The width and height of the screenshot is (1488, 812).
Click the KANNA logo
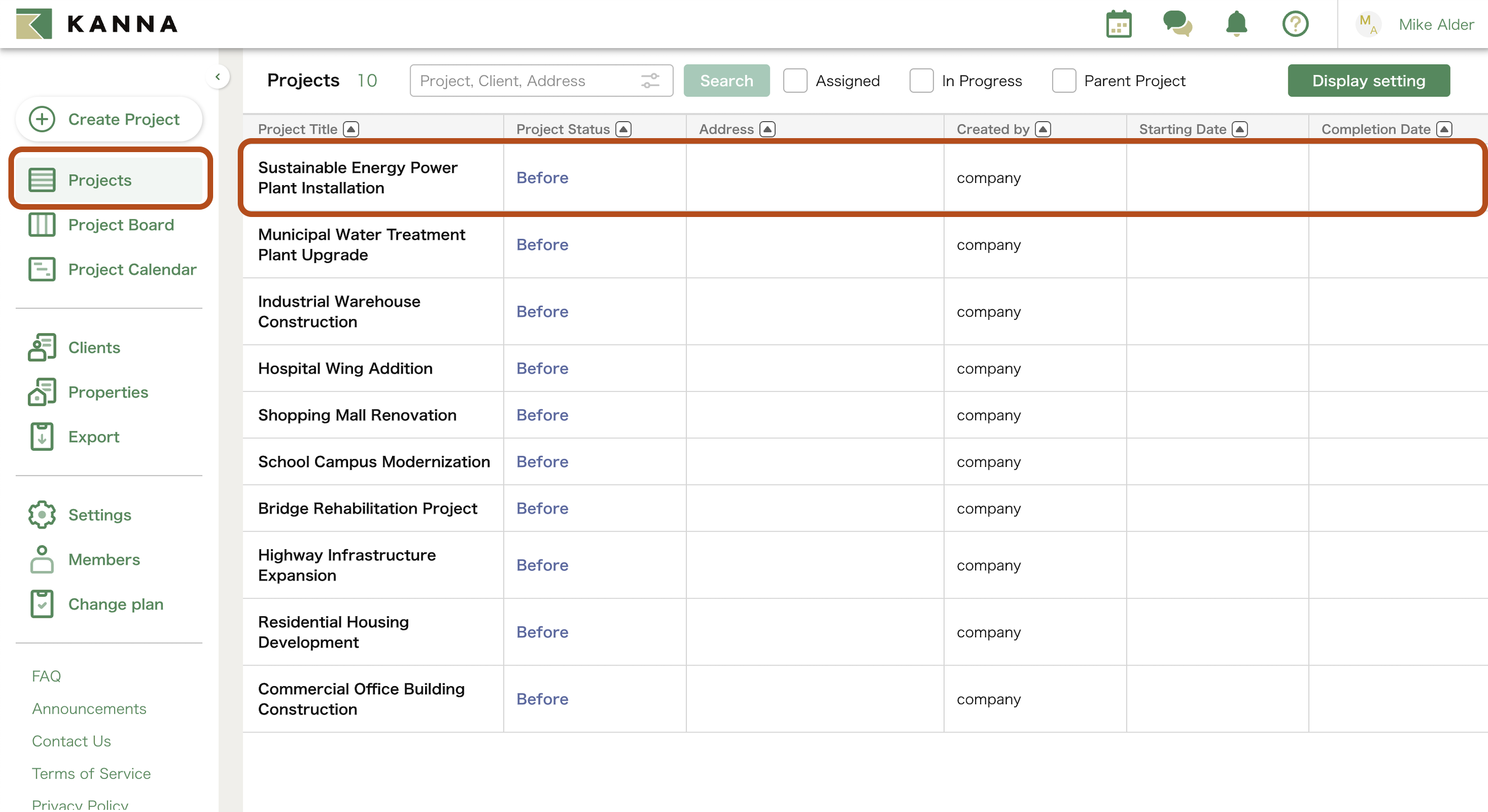point(97,23)
